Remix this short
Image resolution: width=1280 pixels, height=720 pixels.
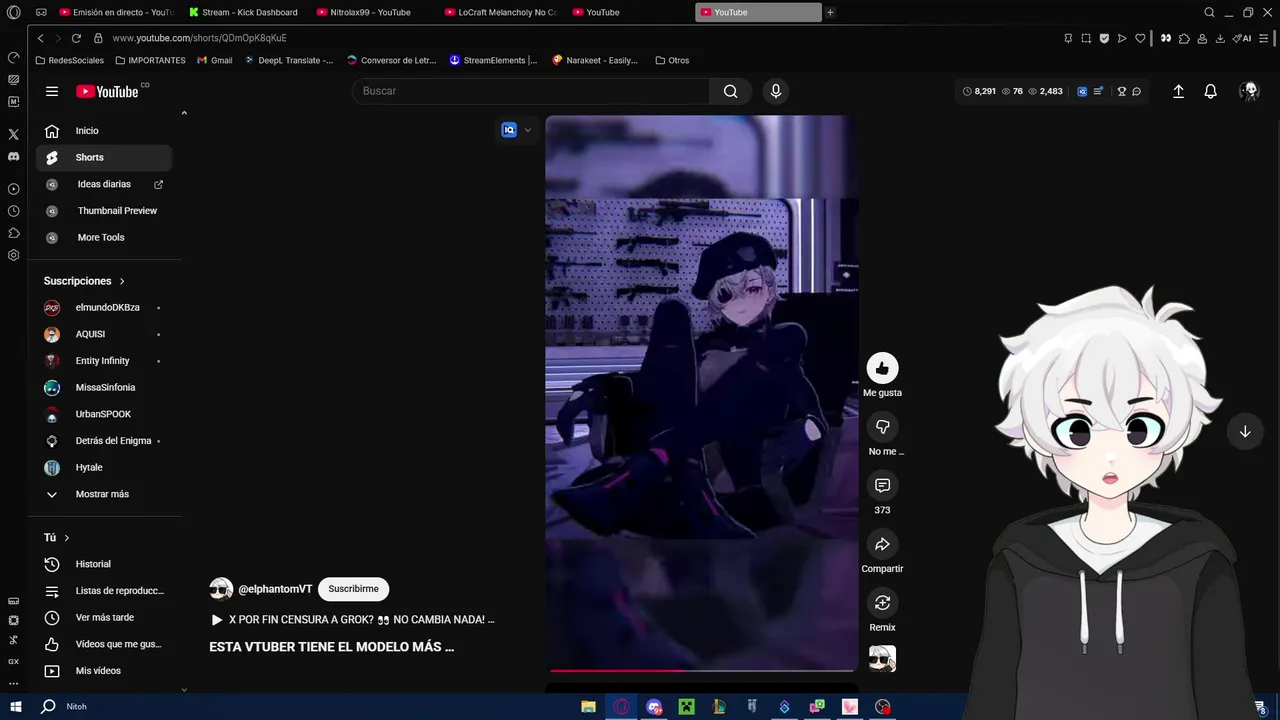(x=882, y=603)
